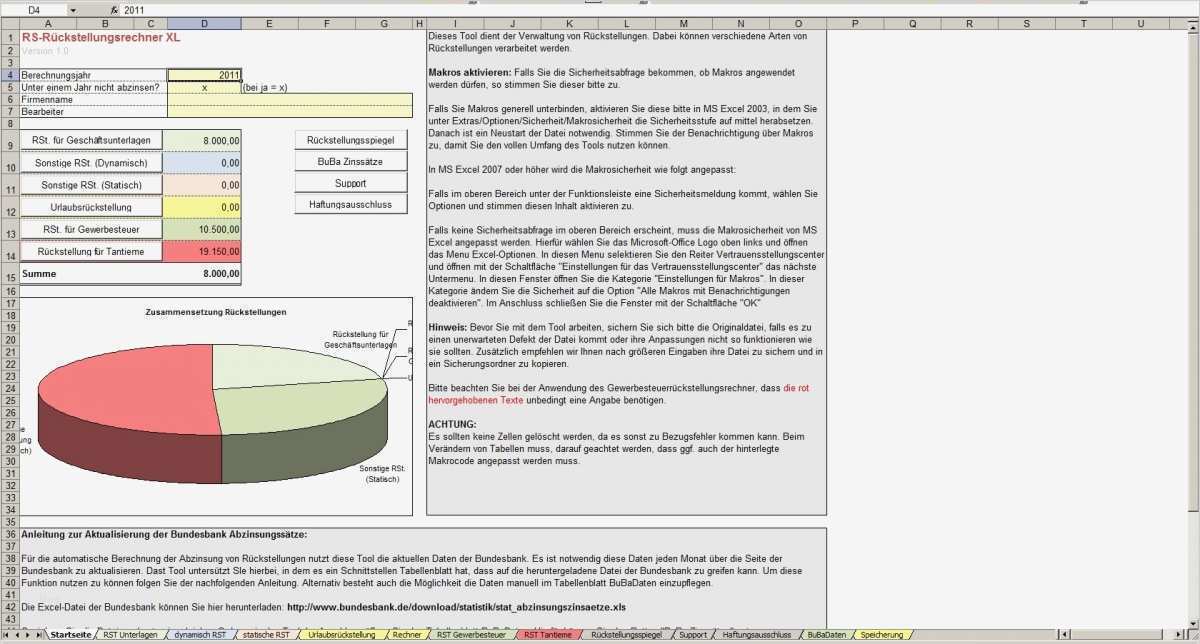Click the select-all corner of the grid
The width and height of the screenshot is (1200, 644).
pos(9,23)
